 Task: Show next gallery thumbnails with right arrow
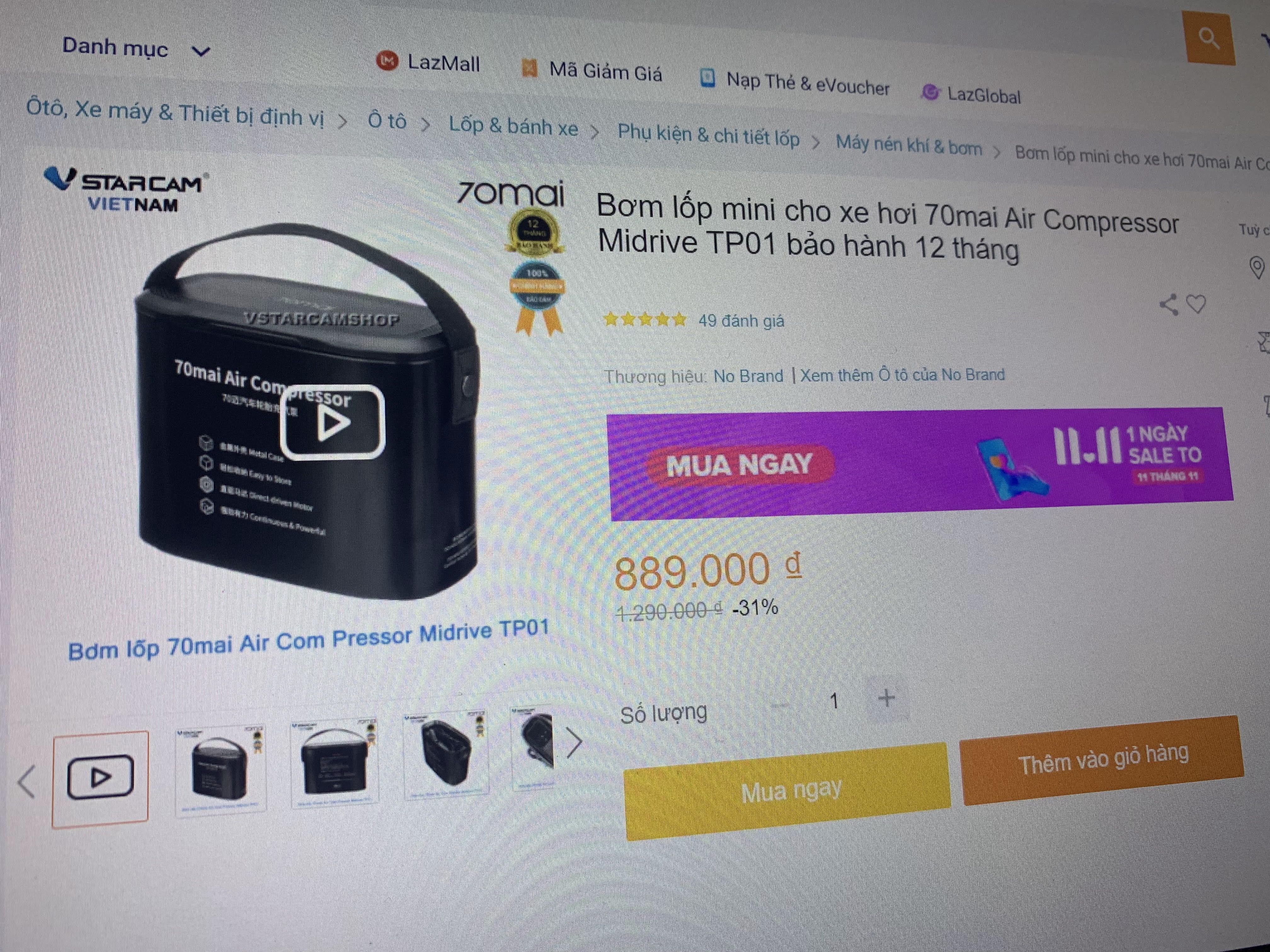(x=574, y=743)
